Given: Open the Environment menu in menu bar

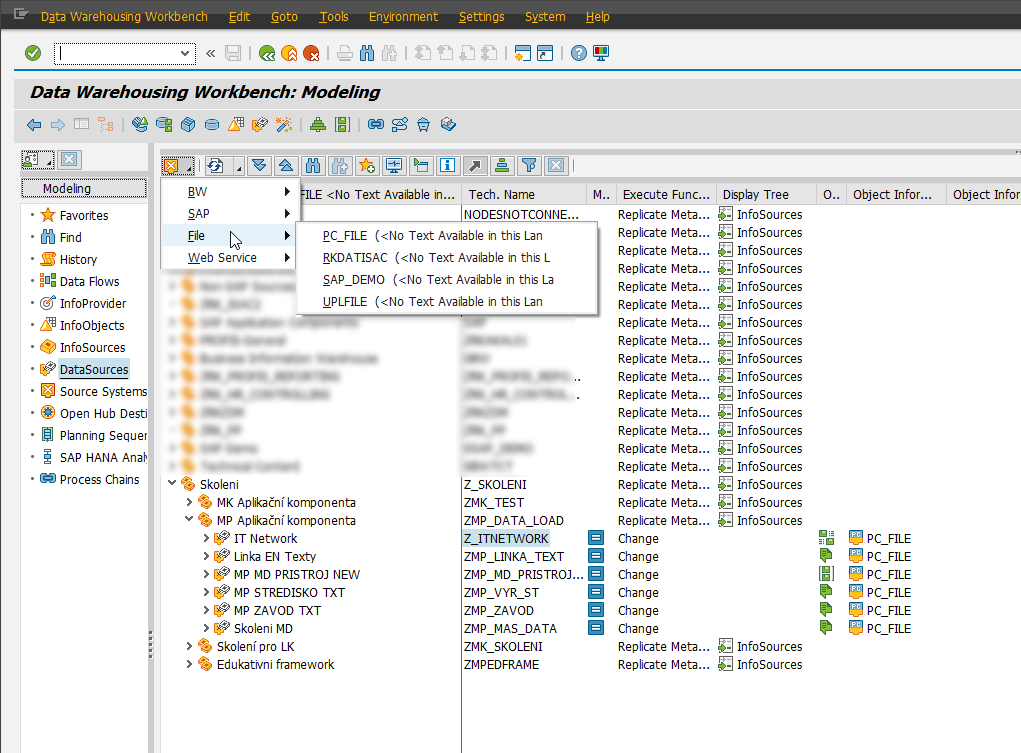Looking at the screenshot, I should tap(403, 17).
